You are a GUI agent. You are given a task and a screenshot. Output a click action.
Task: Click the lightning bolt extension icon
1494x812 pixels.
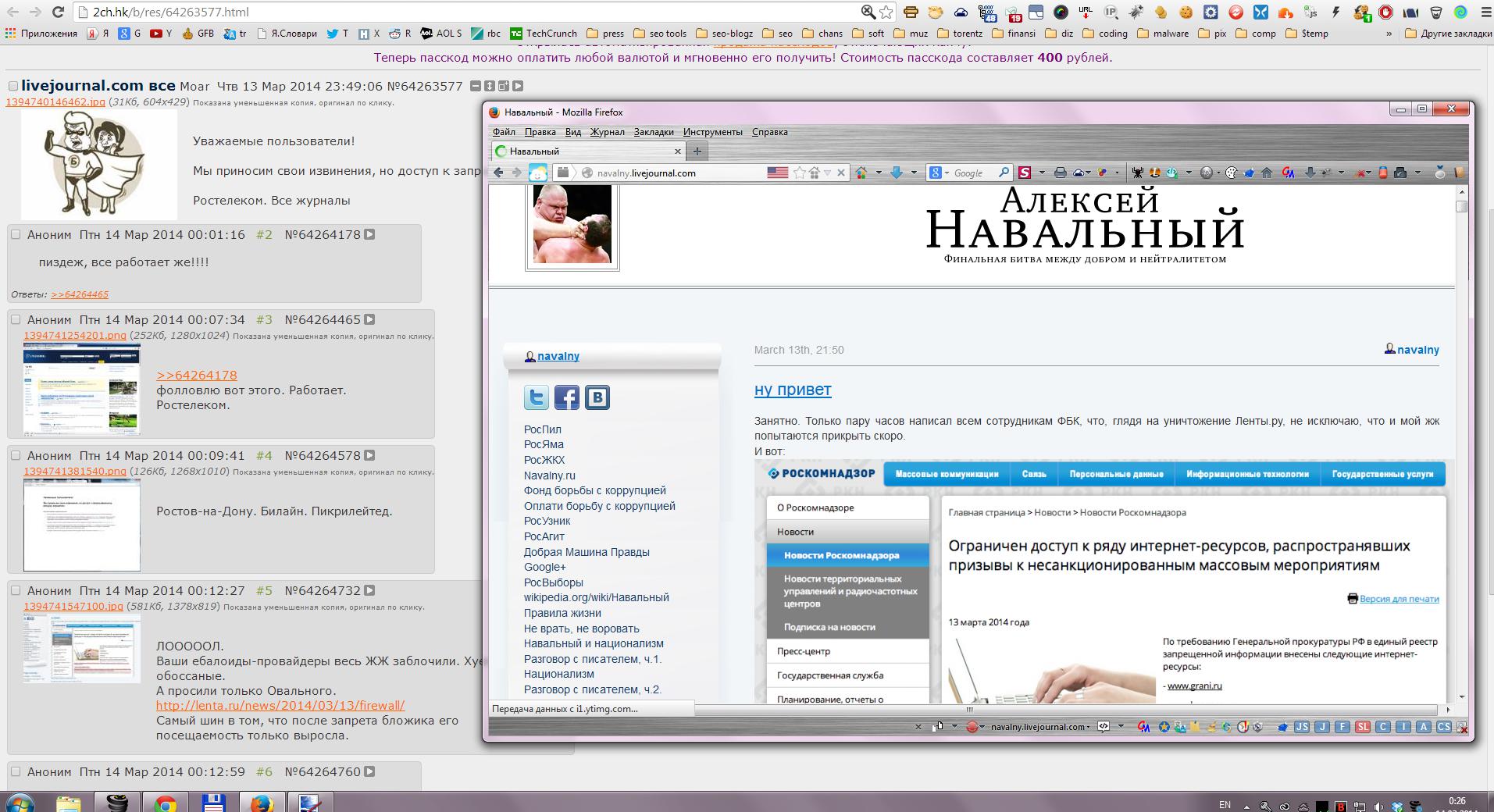(x=1335, y=12)
